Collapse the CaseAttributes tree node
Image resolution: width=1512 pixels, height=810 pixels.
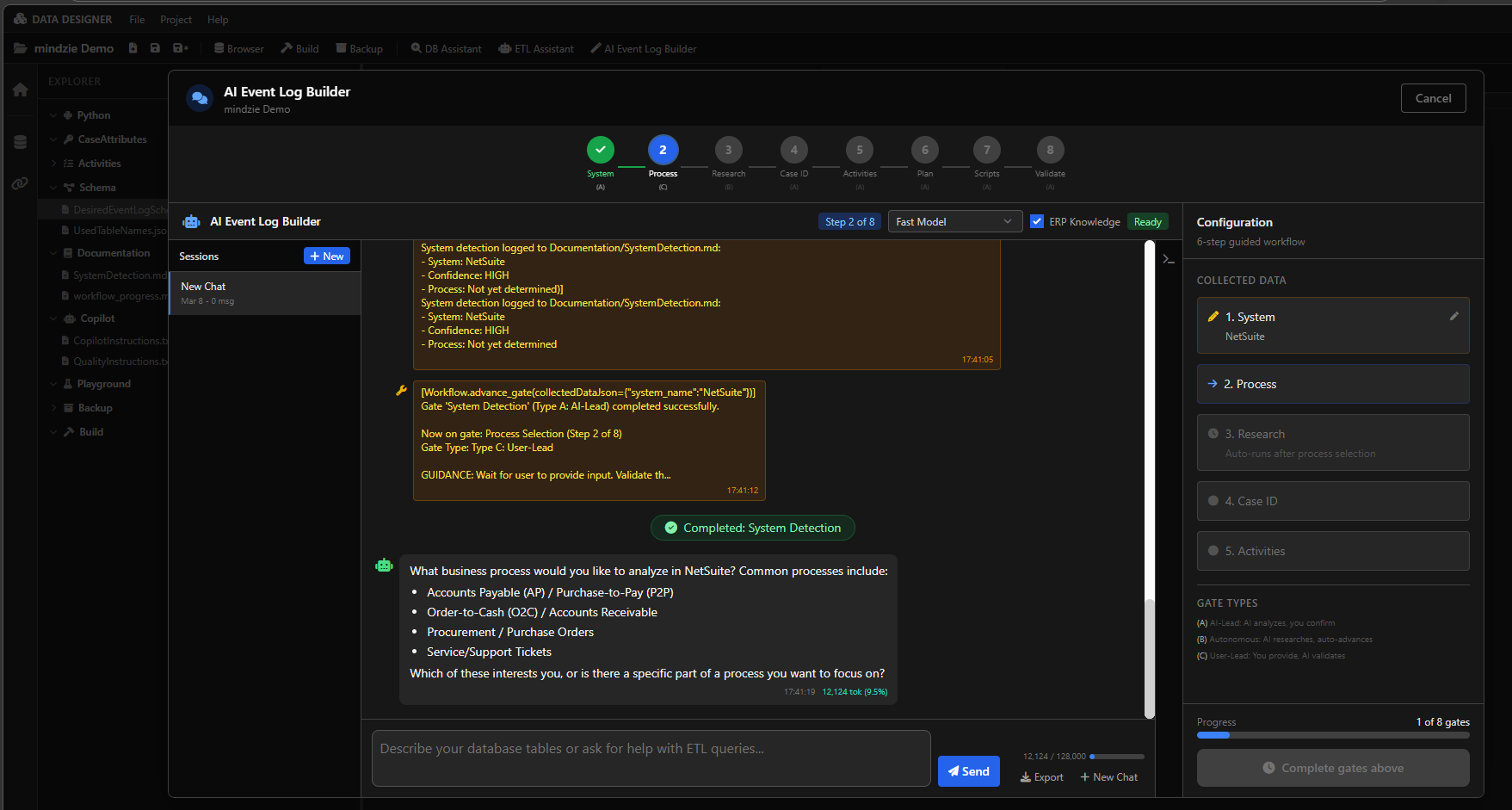tap(54, 139)
